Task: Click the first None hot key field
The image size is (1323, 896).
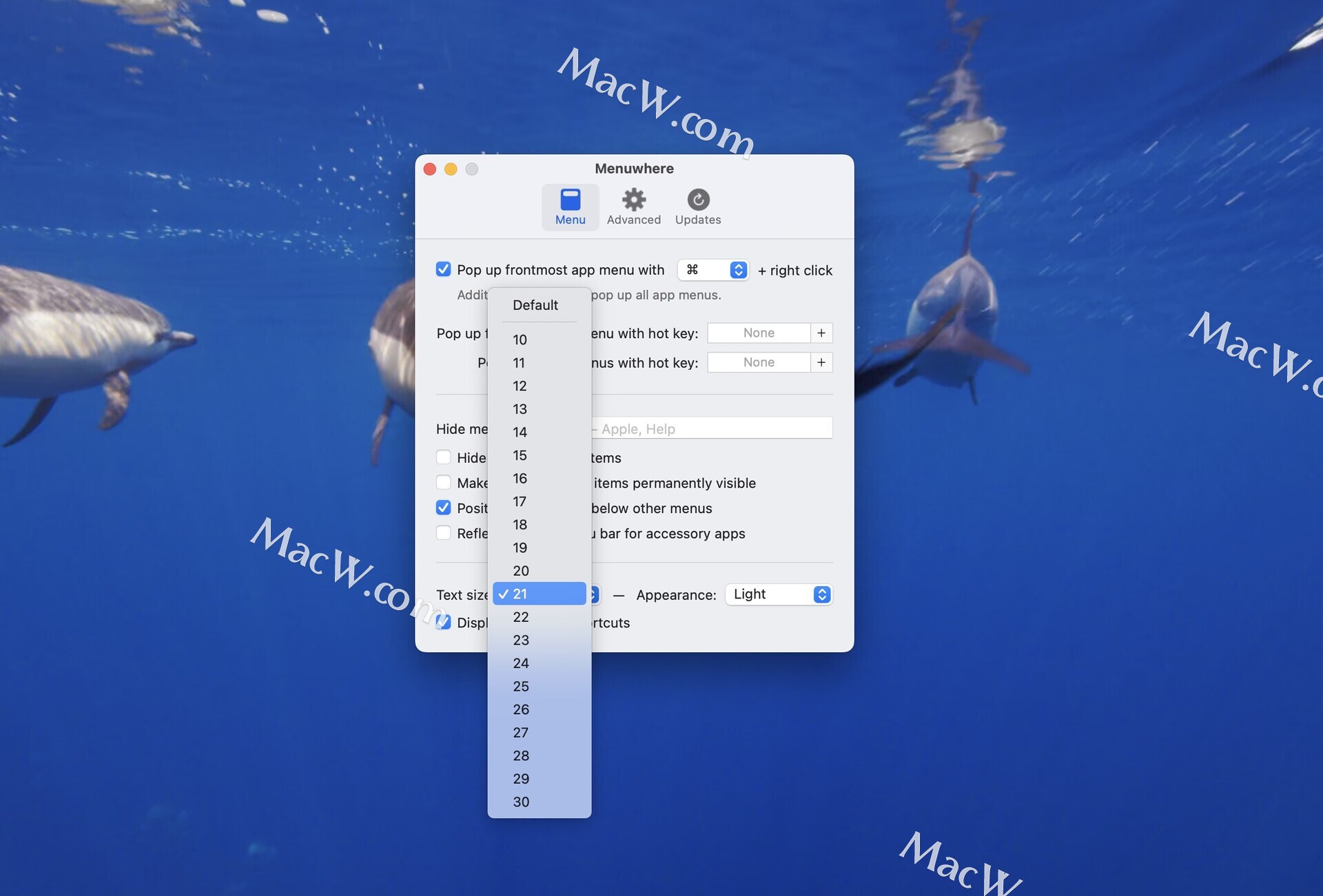Action: click(x=759, y=333)
